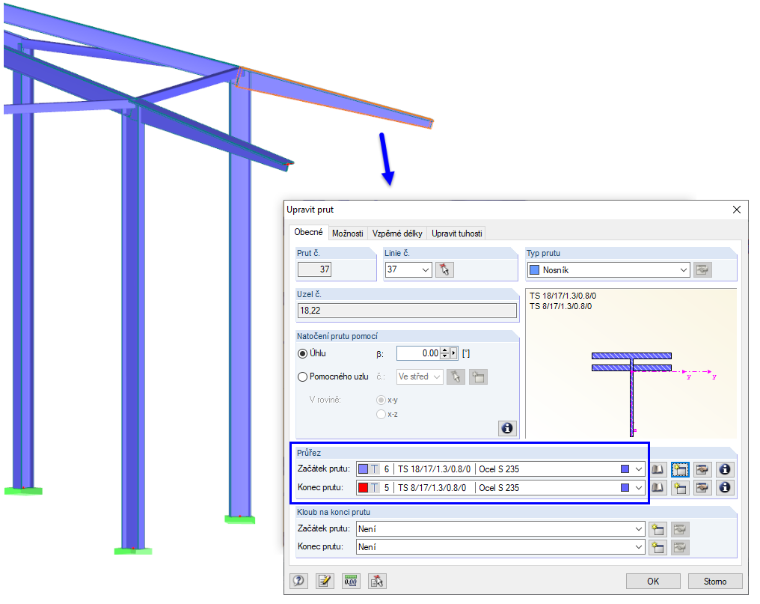Switch to Možnosti tab
The height and width of the screenshot is (604, 760).
click(x=348, y=234)
